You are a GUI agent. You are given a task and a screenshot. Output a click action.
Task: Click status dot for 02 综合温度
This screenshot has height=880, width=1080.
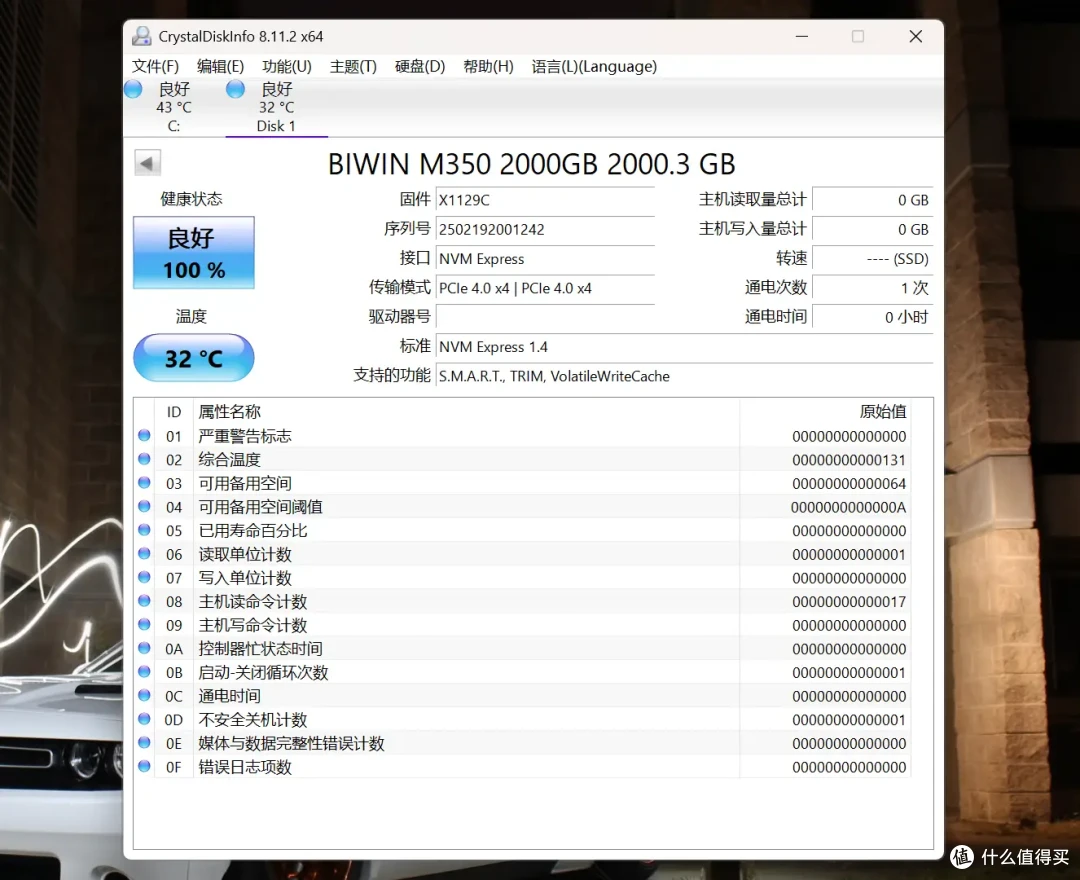(144, 459)
